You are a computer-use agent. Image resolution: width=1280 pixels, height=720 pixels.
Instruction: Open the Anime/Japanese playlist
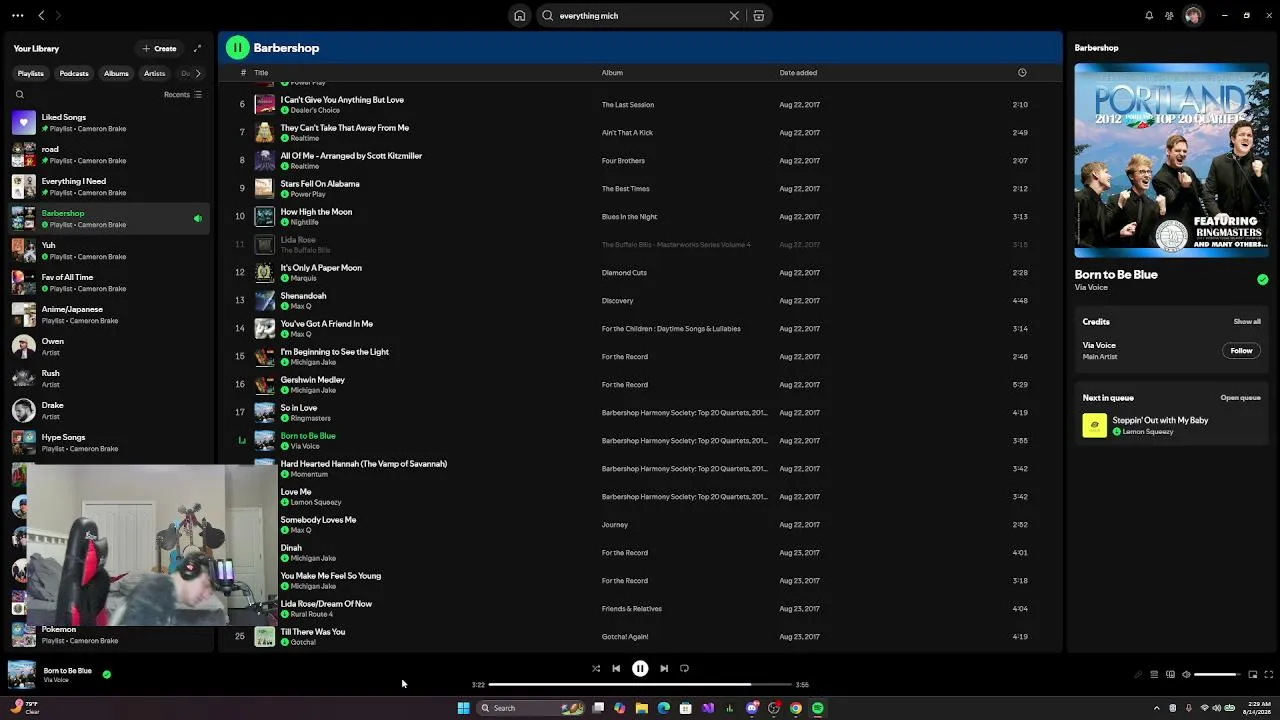coord(109,315)
